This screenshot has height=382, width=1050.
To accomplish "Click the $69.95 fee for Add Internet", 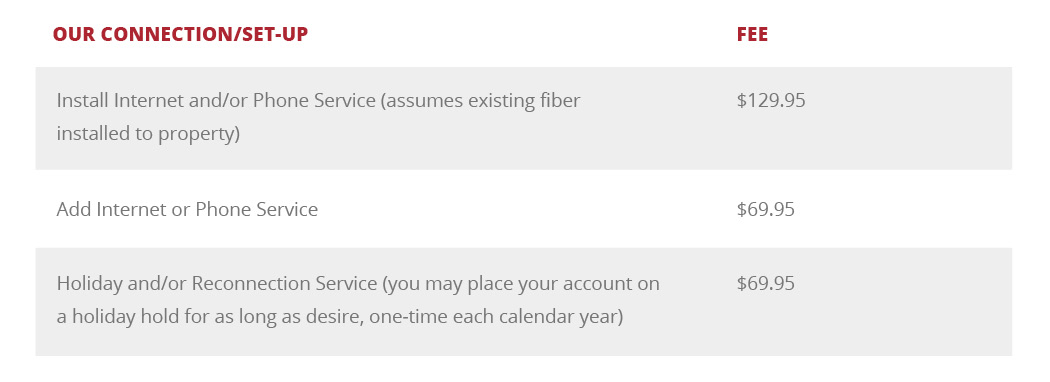I will point(765,209).
